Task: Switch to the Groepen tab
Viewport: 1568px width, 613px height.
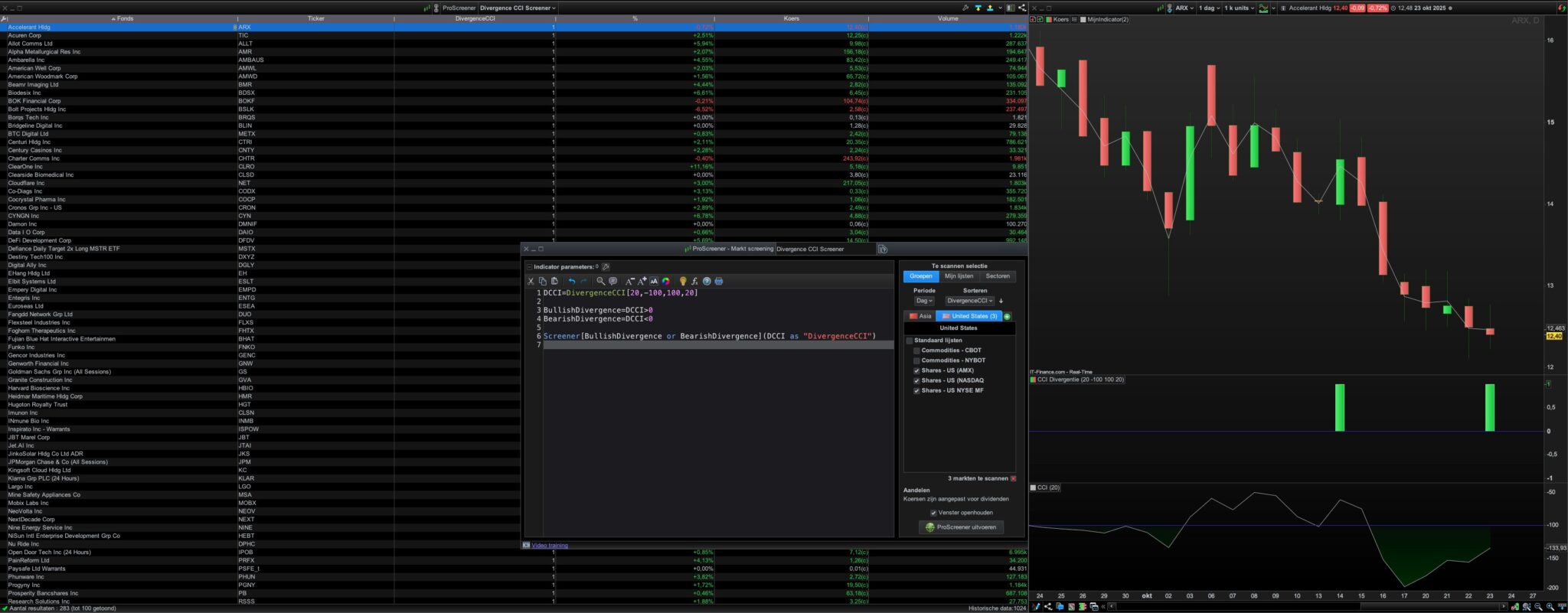Action: coord(921,276)
